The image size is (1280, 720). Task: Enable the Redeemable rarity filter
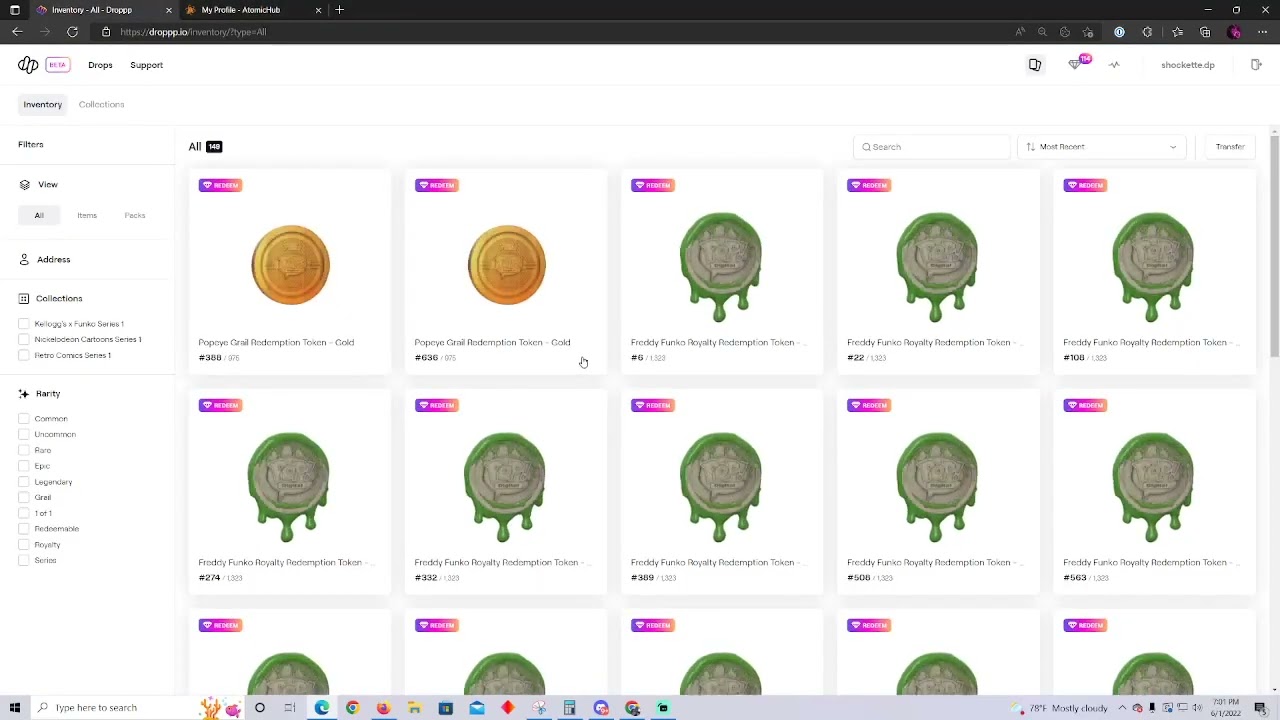point(24,529)
